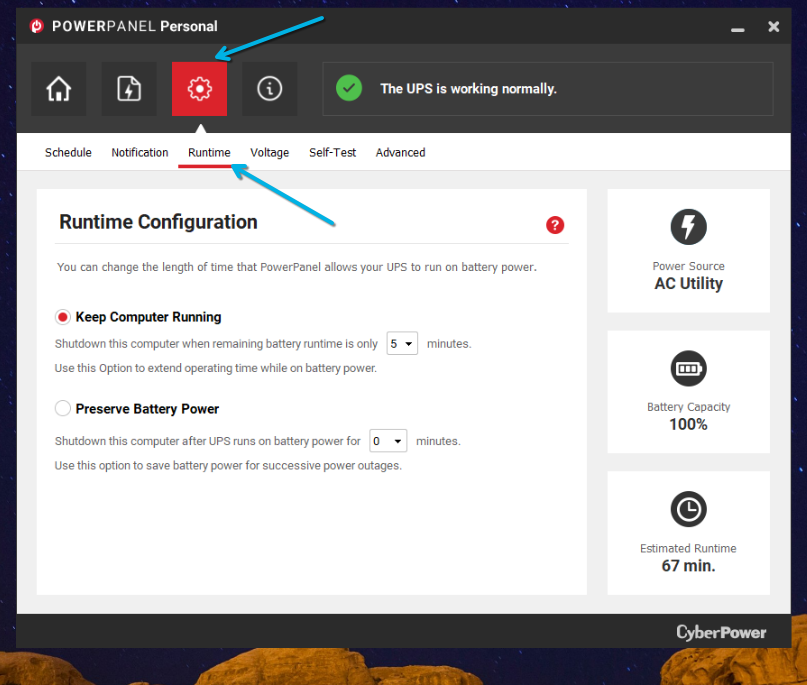The height and width of the screenshot is (685, 807).
Task: Click the AC Utility power source value
Action: point(688,284)
